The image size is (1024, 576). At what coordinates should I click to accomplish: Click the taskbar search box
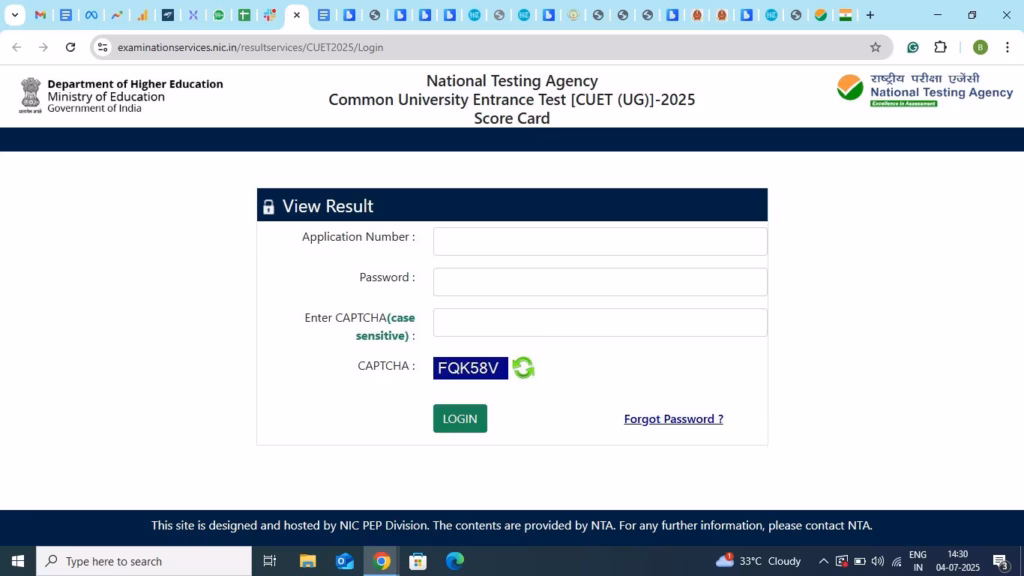click(144, 561)
